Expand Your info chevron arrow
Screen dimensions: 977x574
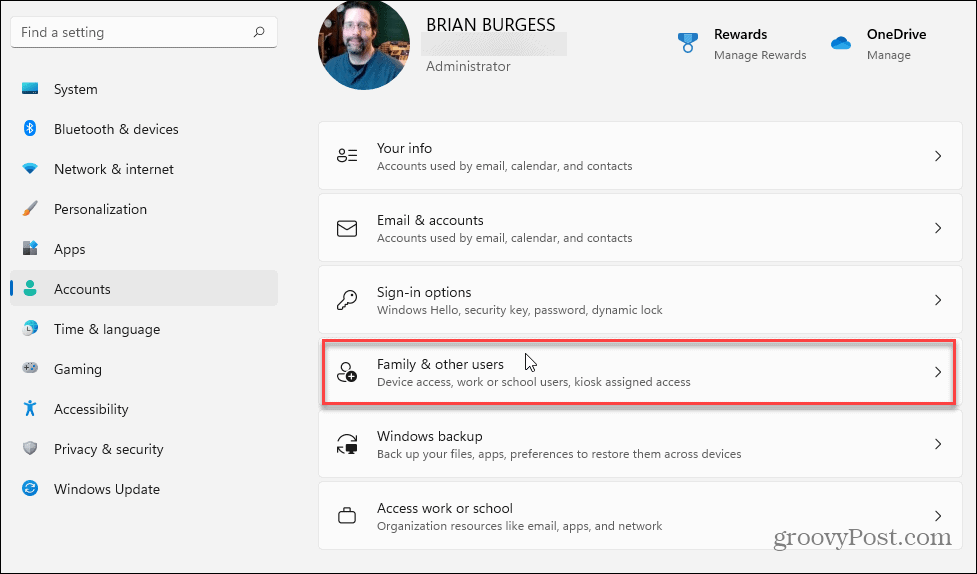pyautogui.click(x=937, y=156)
